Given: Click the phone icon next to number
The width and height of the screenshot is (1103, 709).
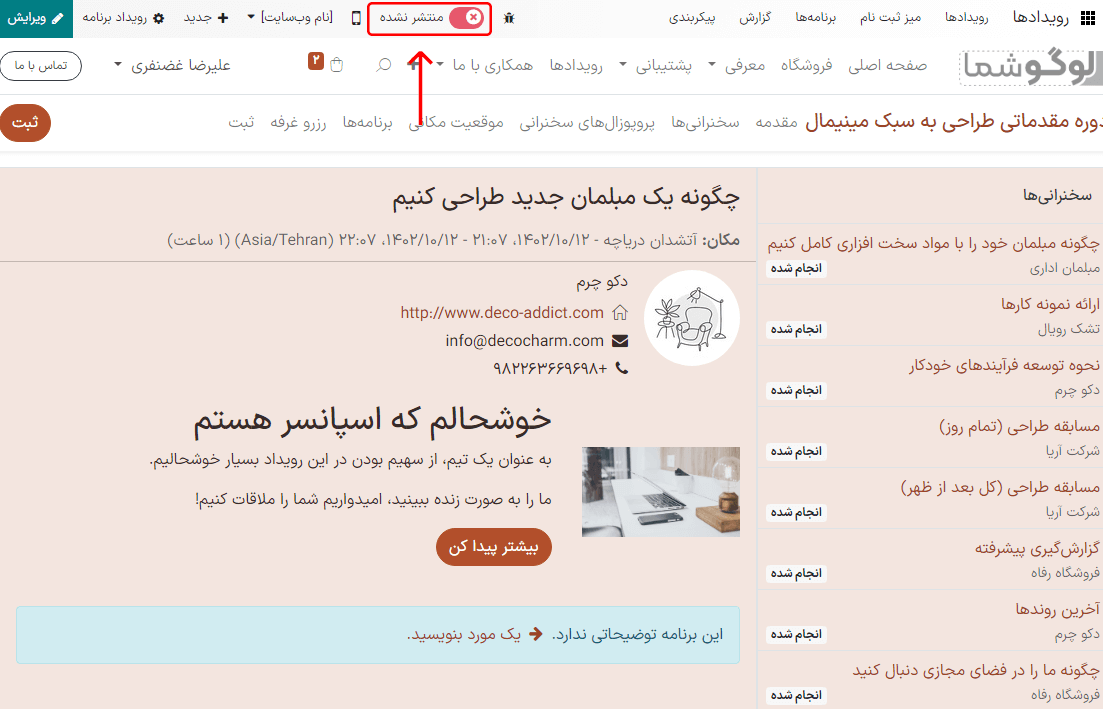Looking at the screenshot, I should [621, 368].
